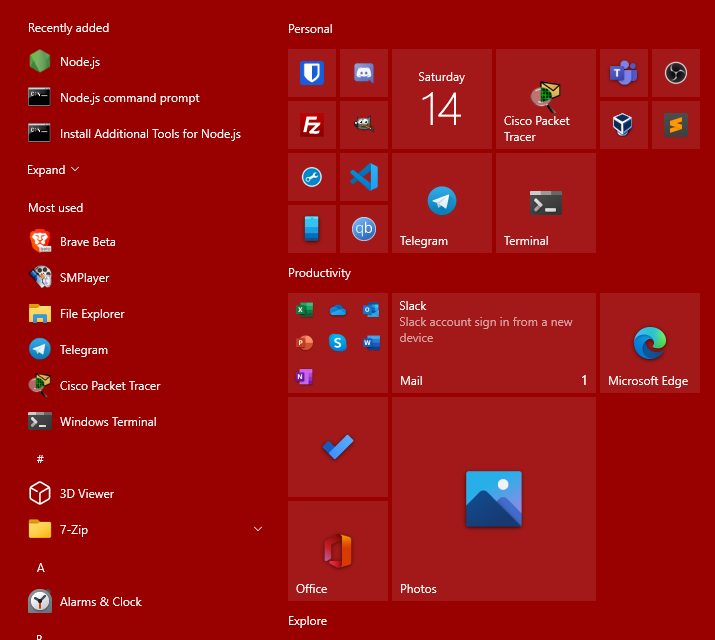Open the FileZilla tile
This screenshot has width=715, height=640.
click(312, 125)
